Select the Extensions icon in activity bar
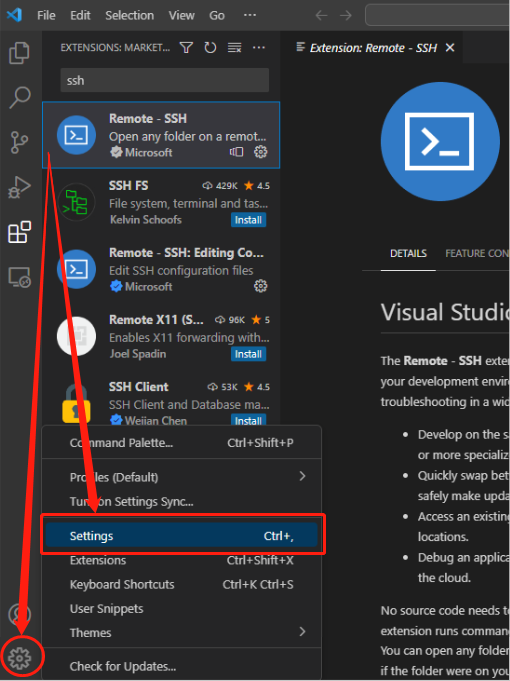Screen dimensions: 510x681 (20, 232)
